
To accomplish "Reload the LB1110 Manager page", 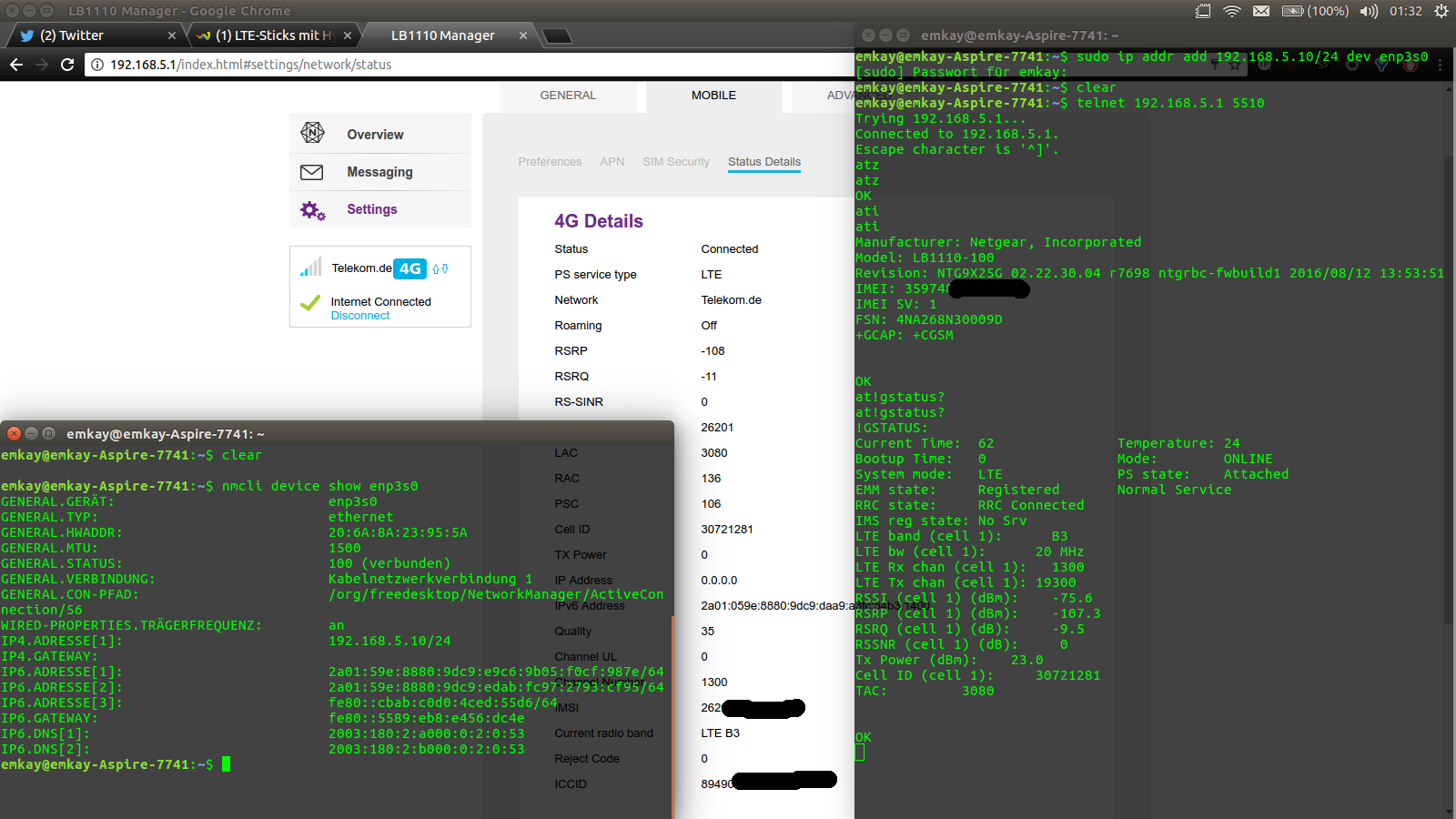I will click(67, 65).
